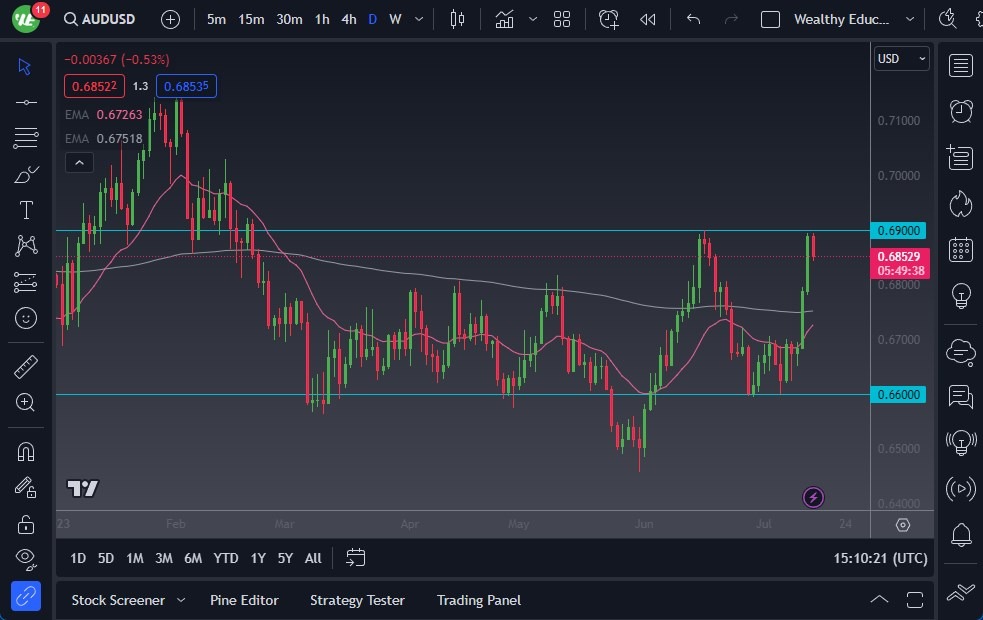Select the 4h timeframe button
The height and width of the screenshot is (620, 983).
tap(348, 19)
